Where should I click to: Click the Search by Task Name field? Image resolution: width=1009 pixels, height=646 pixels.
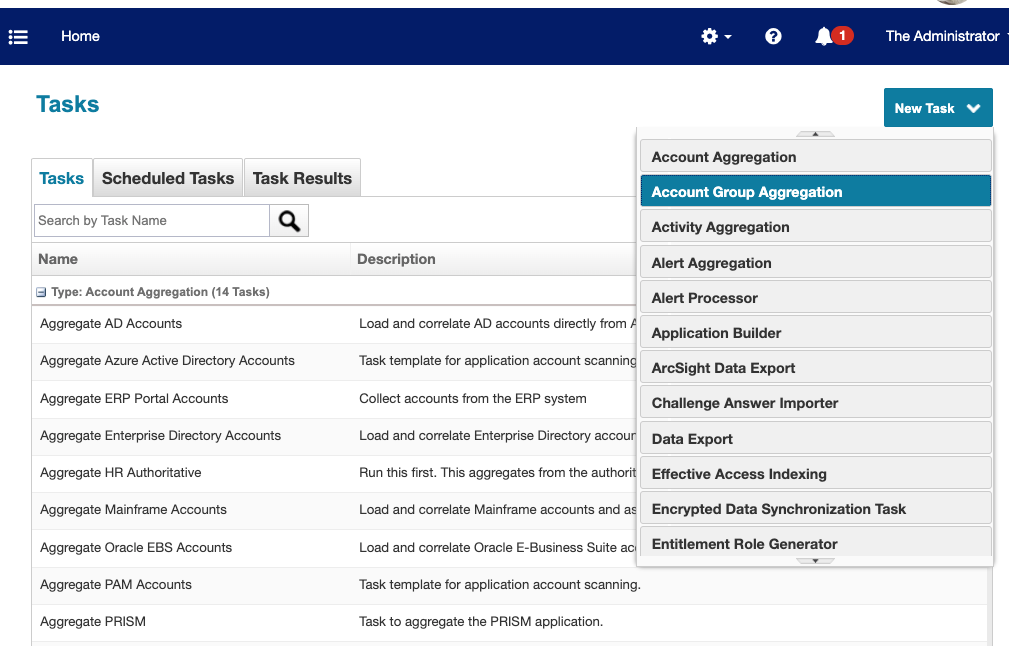[150, 220]
